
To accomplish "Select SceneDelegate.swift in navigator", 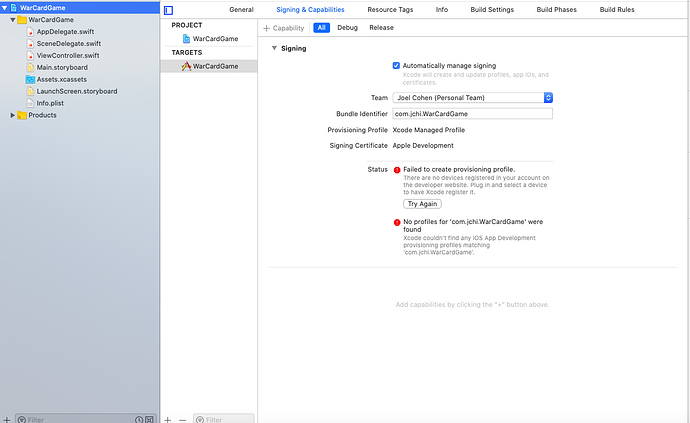I will pos(69,44).
